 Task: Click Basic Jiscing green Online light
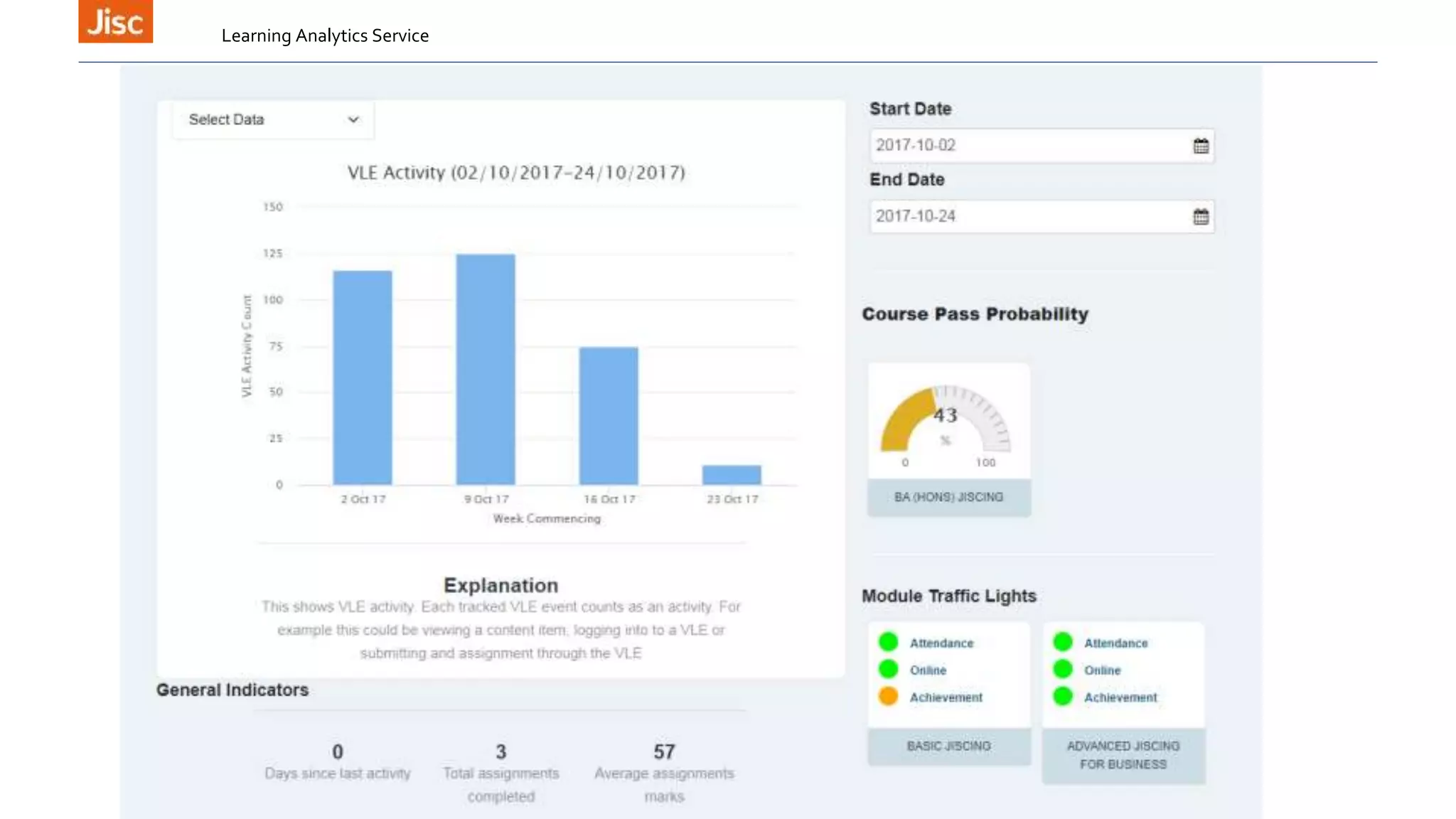click(888, 669)
